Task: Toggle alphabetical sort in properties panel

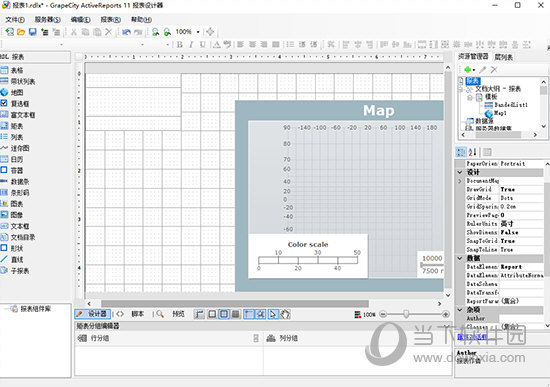Action: click(x=472, y=152)
